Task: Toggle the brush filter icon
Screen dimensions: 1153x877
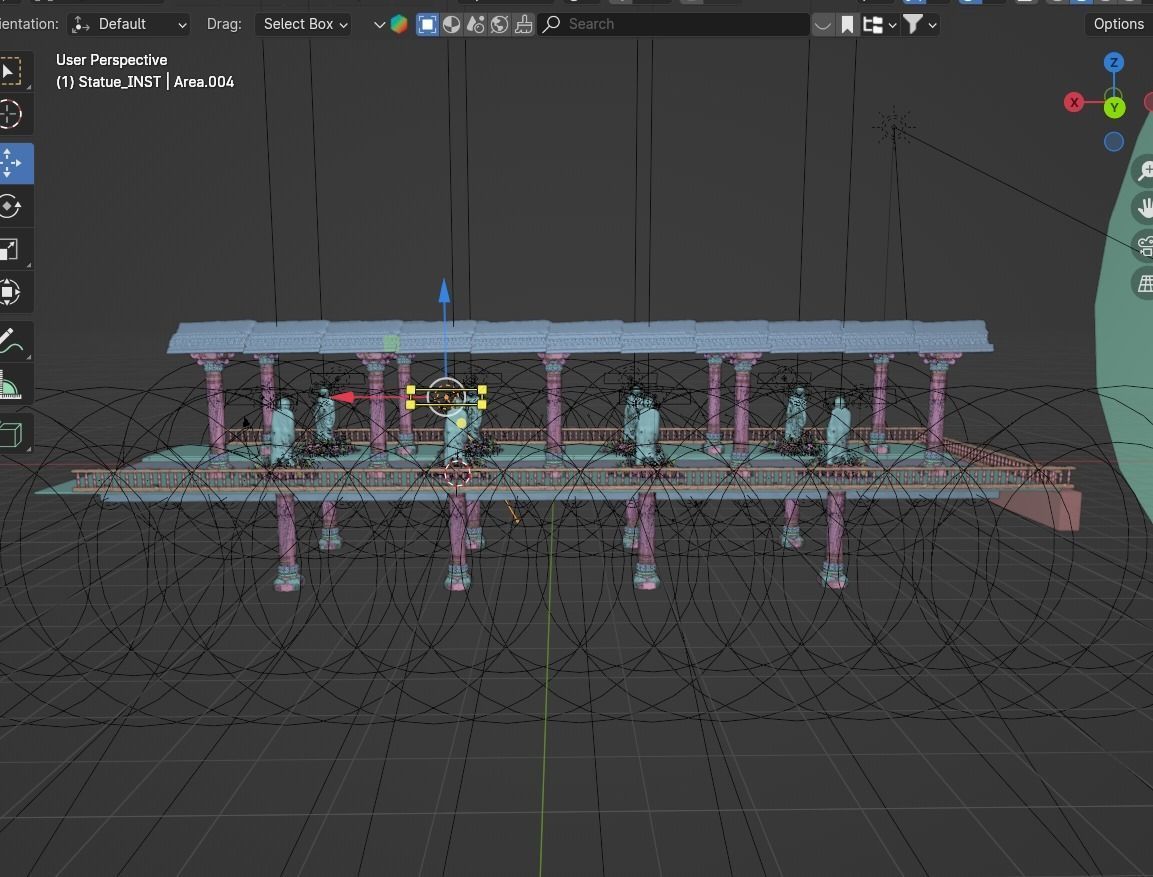Action: pyautogui.click(x=524, y=24)
